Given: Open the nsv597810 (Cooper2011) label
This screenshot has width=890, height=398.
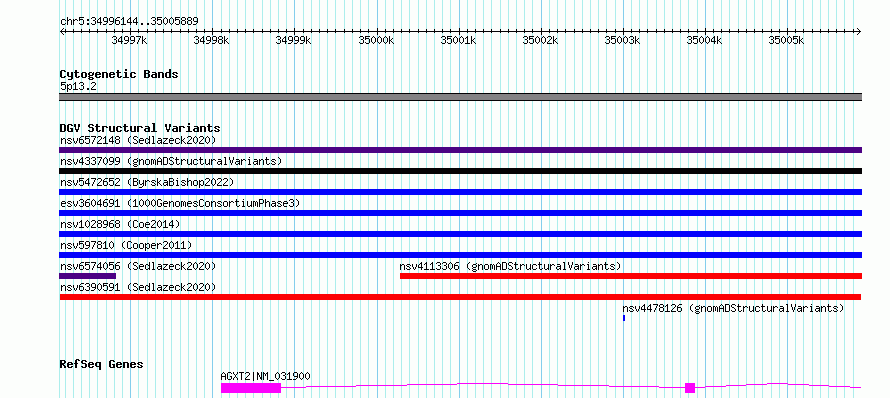Looking at the screenshot, I should pos(126,245).
